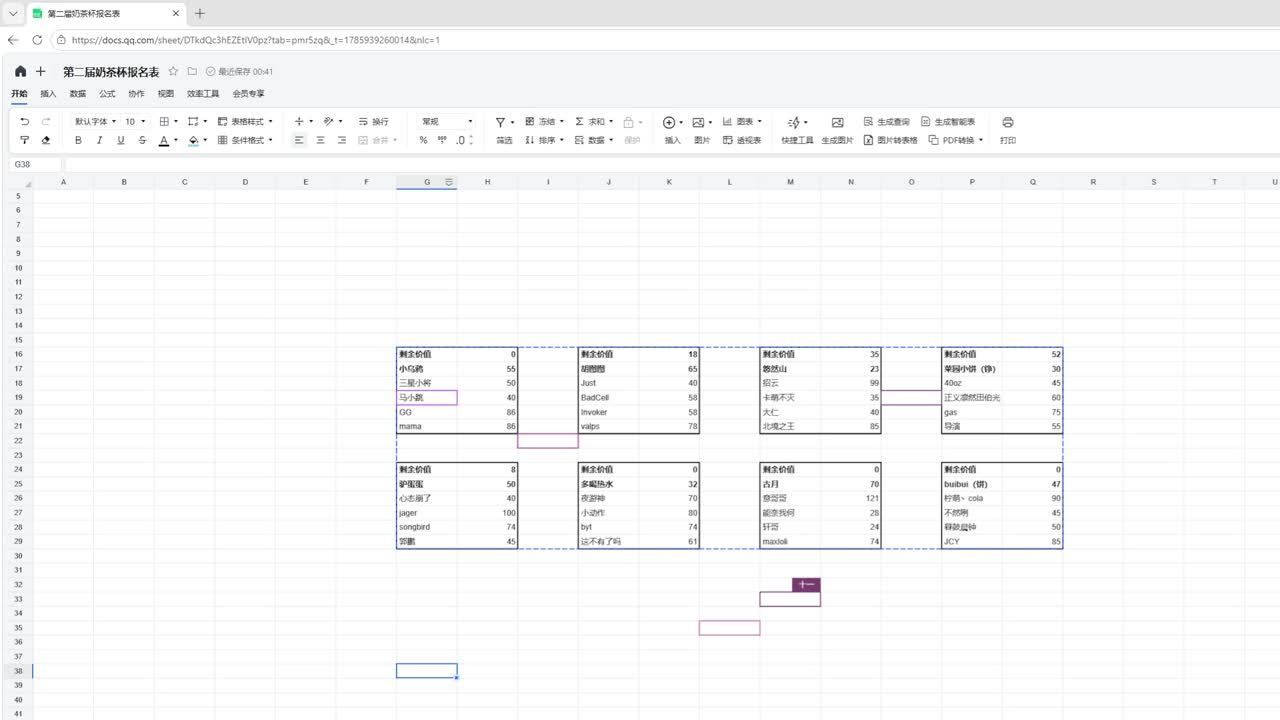Open the 会员专享 link
The image size is (1280, 720).
coord(248,94)
